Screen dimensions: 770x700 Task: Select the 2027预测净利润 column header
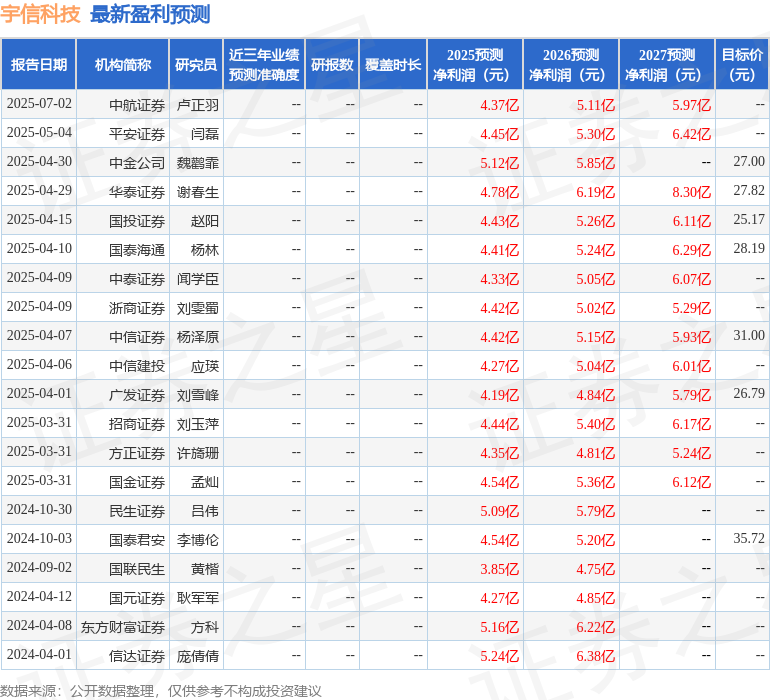click(x=667, y=64)
